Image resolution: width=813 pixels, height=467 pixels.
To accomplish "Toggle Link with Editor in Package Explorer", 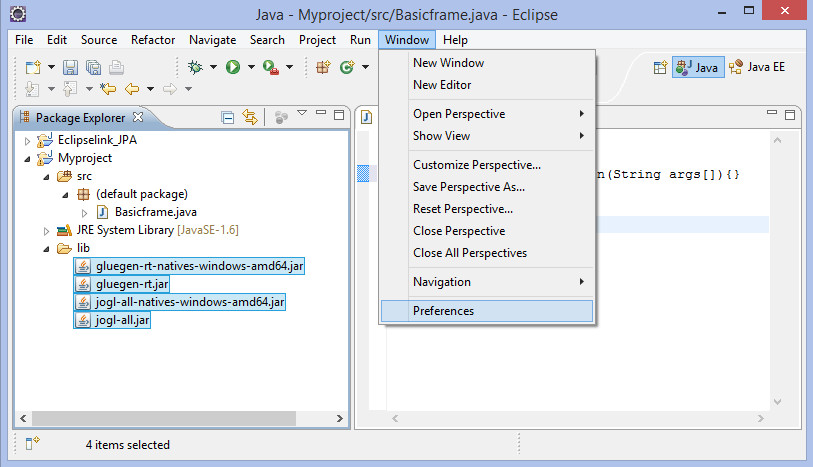I will pyautogui.click(x=250, y=118).
